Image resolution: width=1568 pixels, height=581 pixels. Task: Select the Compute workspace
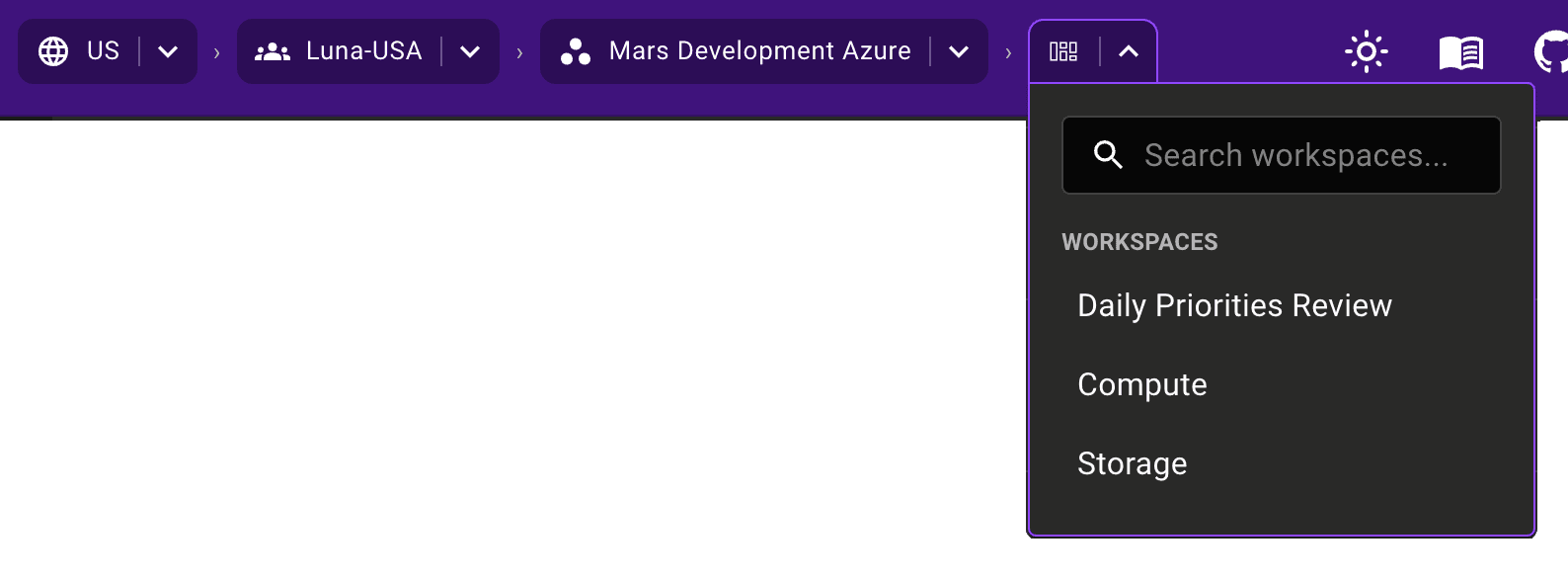(x=1142, y=385)
